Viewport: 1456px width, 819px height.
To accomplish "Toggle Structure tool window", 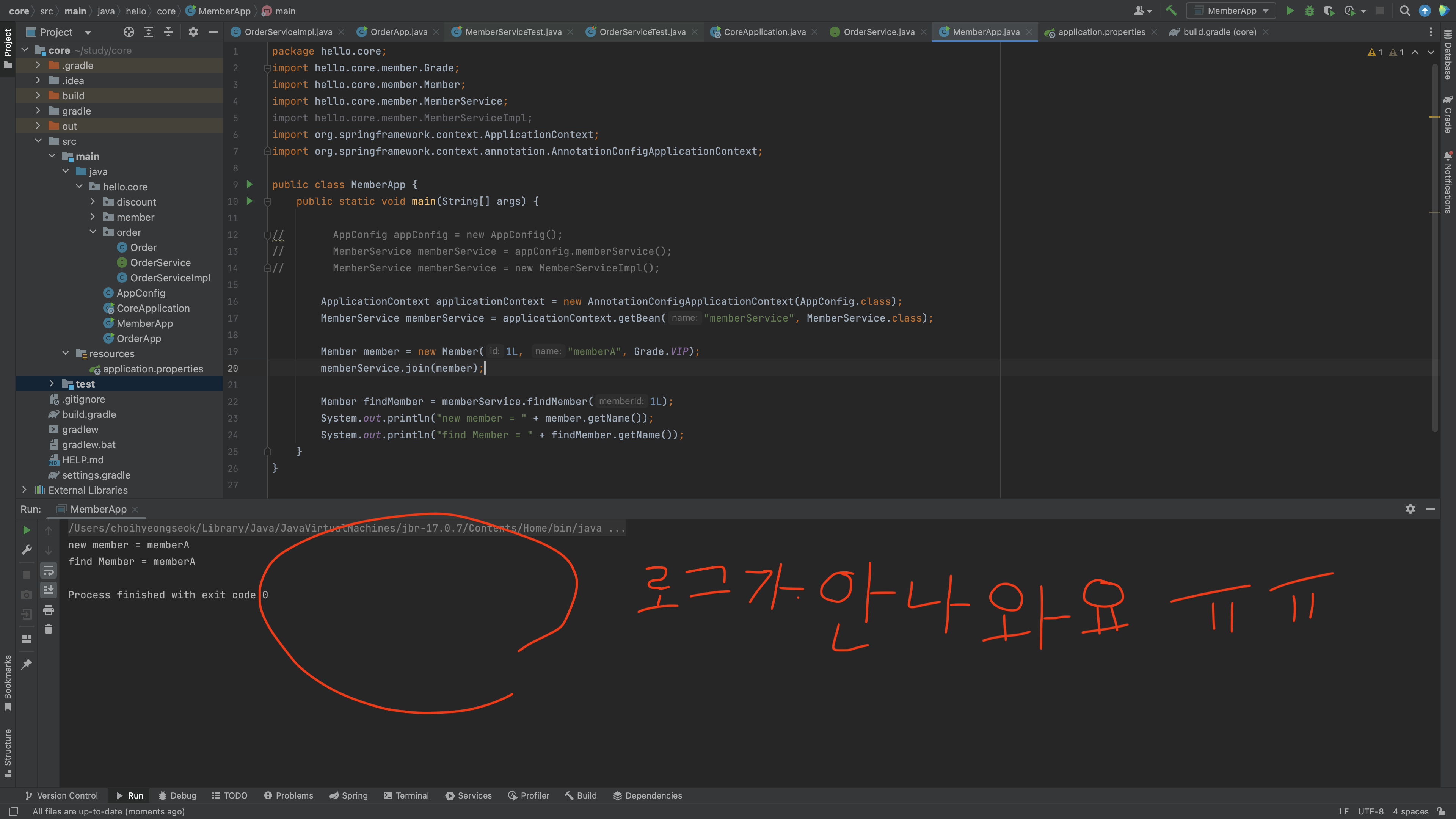I will coord(8,753).
